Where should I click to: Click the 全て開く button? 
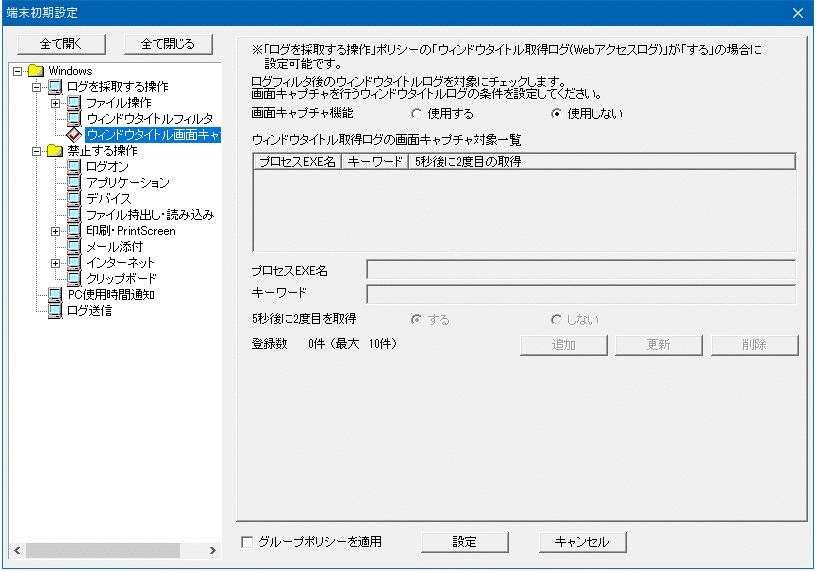coord(61,44)
